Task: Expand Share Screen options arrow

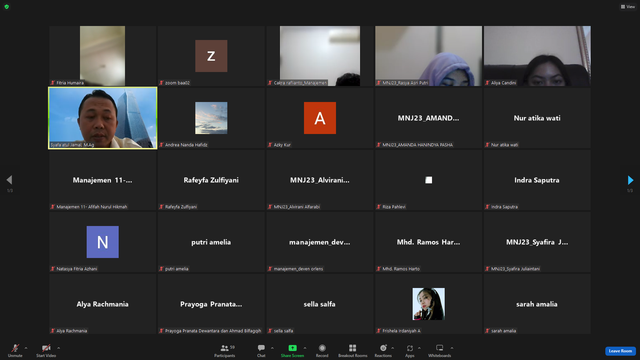Action: [x=305, y=348]
